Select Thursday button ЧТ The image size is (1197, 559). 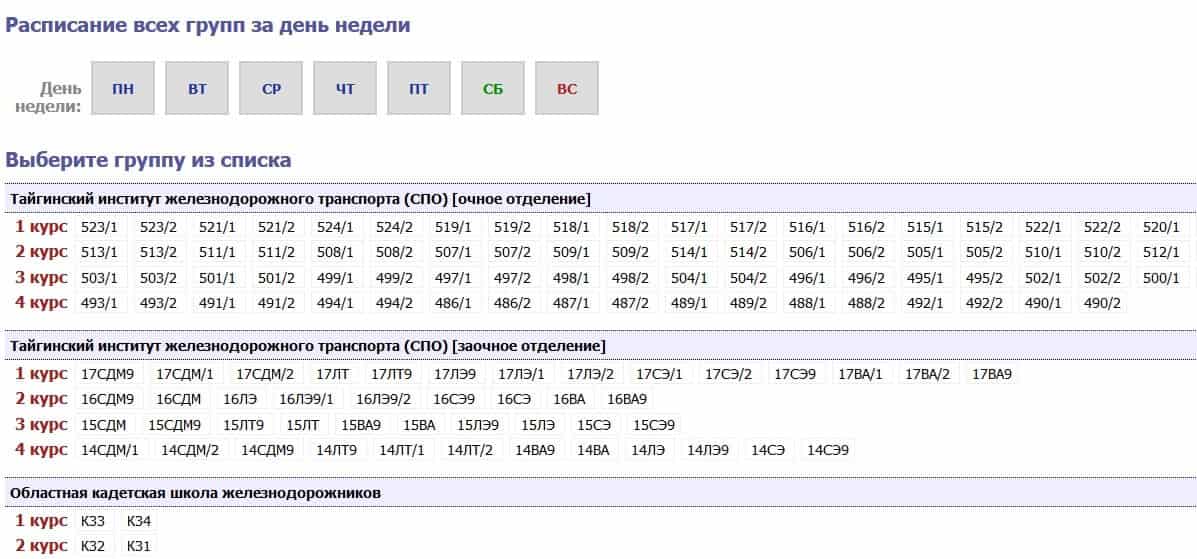pyautogui.click(x=345, y=89)
